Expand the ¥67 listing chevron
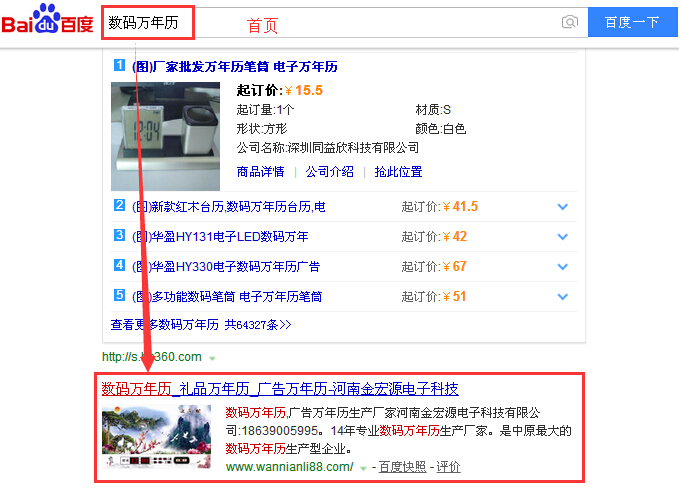 click(x=563, y=266)
